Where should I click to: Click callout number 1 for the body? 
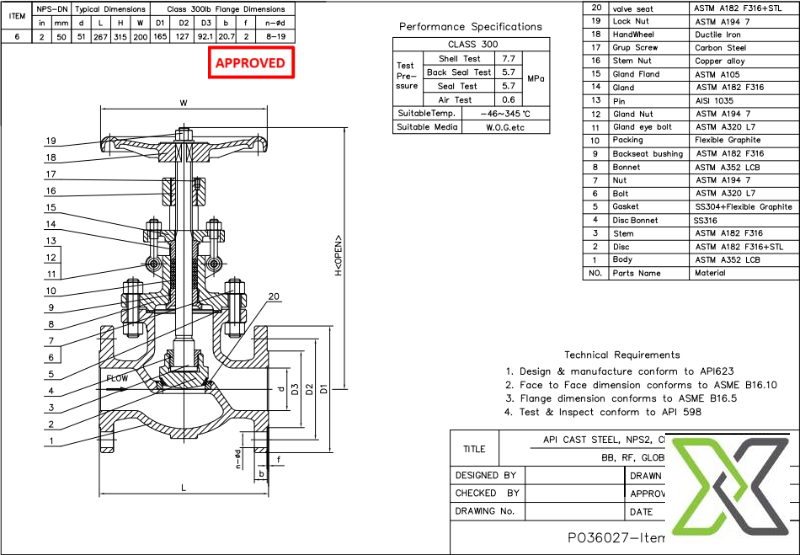click(x=50, y=441)
